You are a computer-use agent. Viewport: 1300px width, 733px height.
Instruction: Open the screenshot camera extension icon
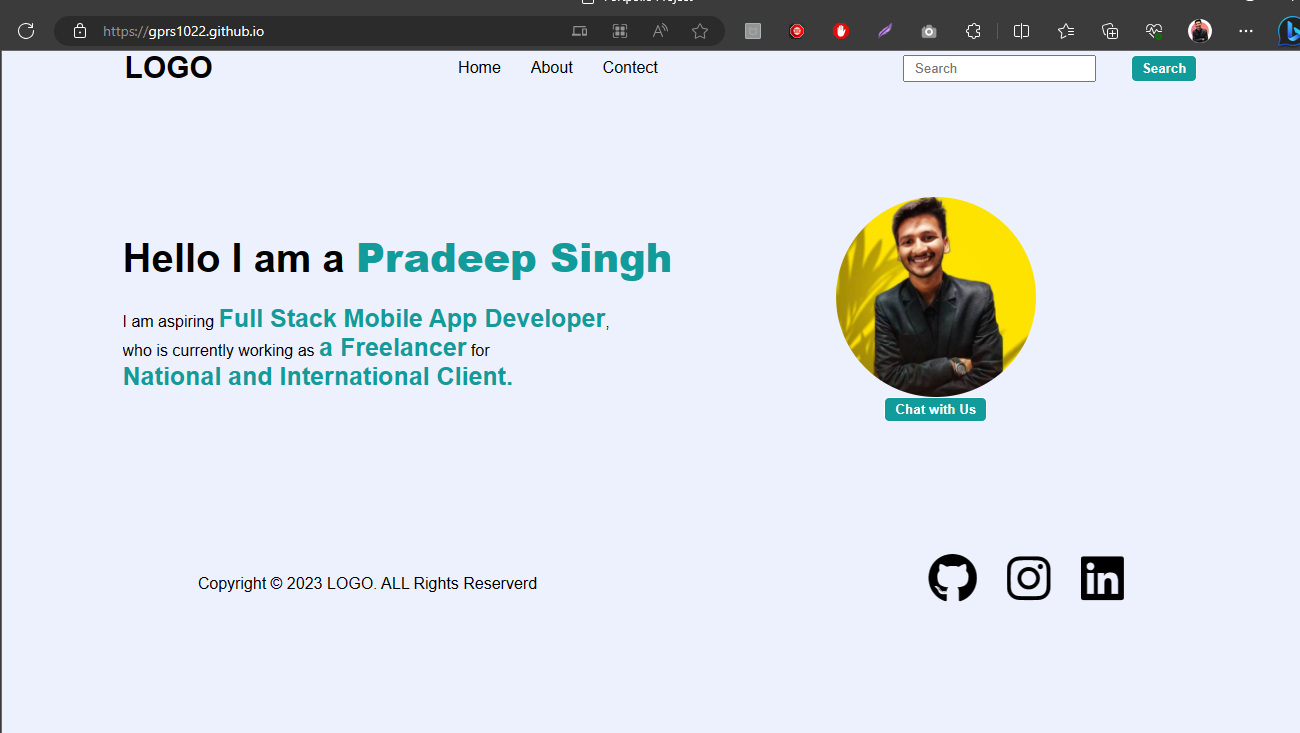[928, 31]
